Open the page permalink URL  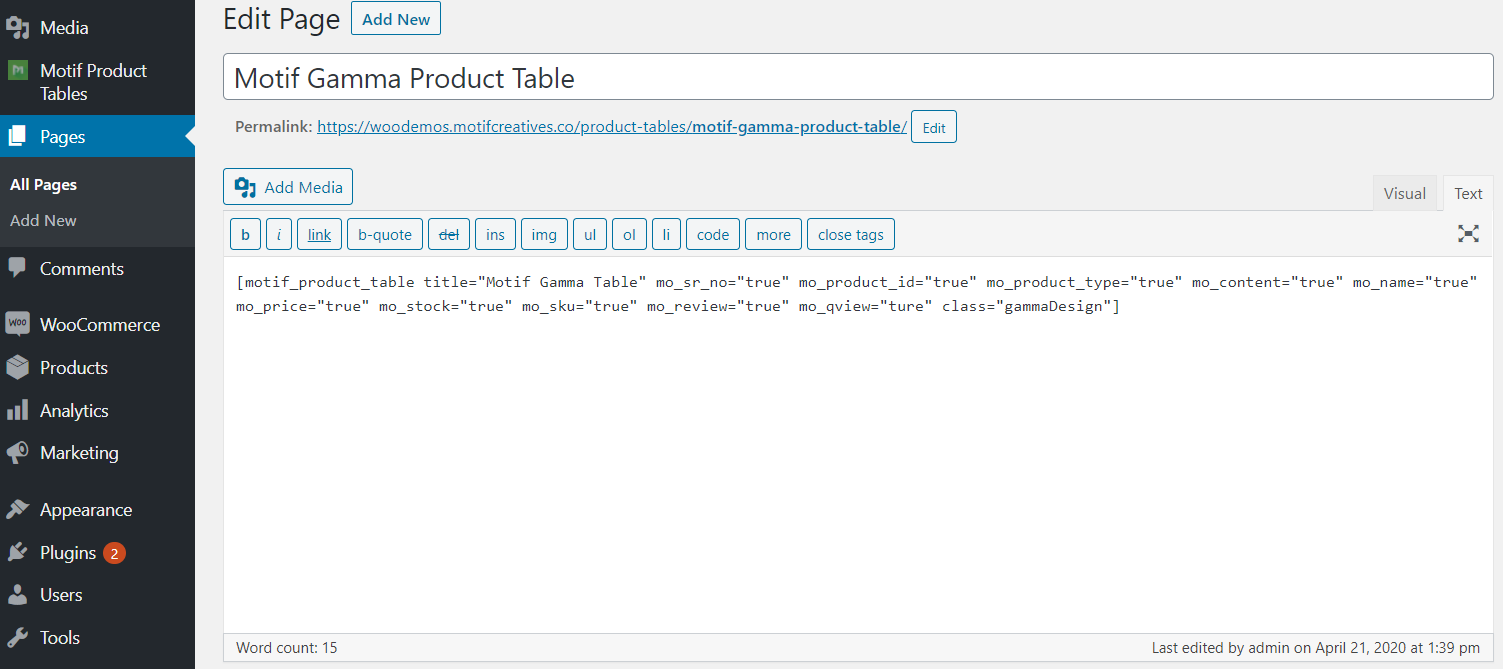pos(612,127)
